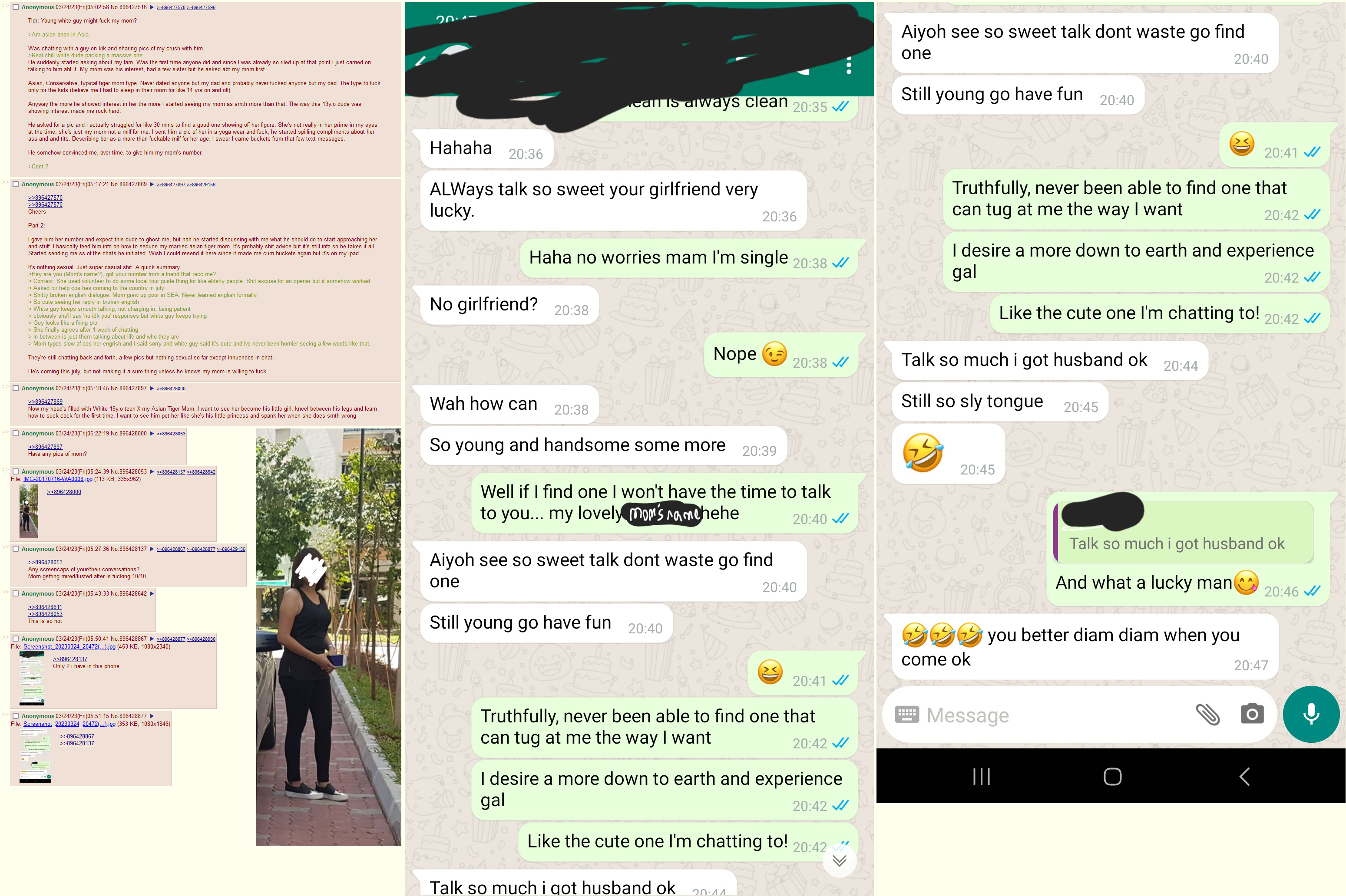1346x896 pixels.
Task: Tap the keyboard icon in message bar
Action: pyautogui.click(x=906, y=714)
